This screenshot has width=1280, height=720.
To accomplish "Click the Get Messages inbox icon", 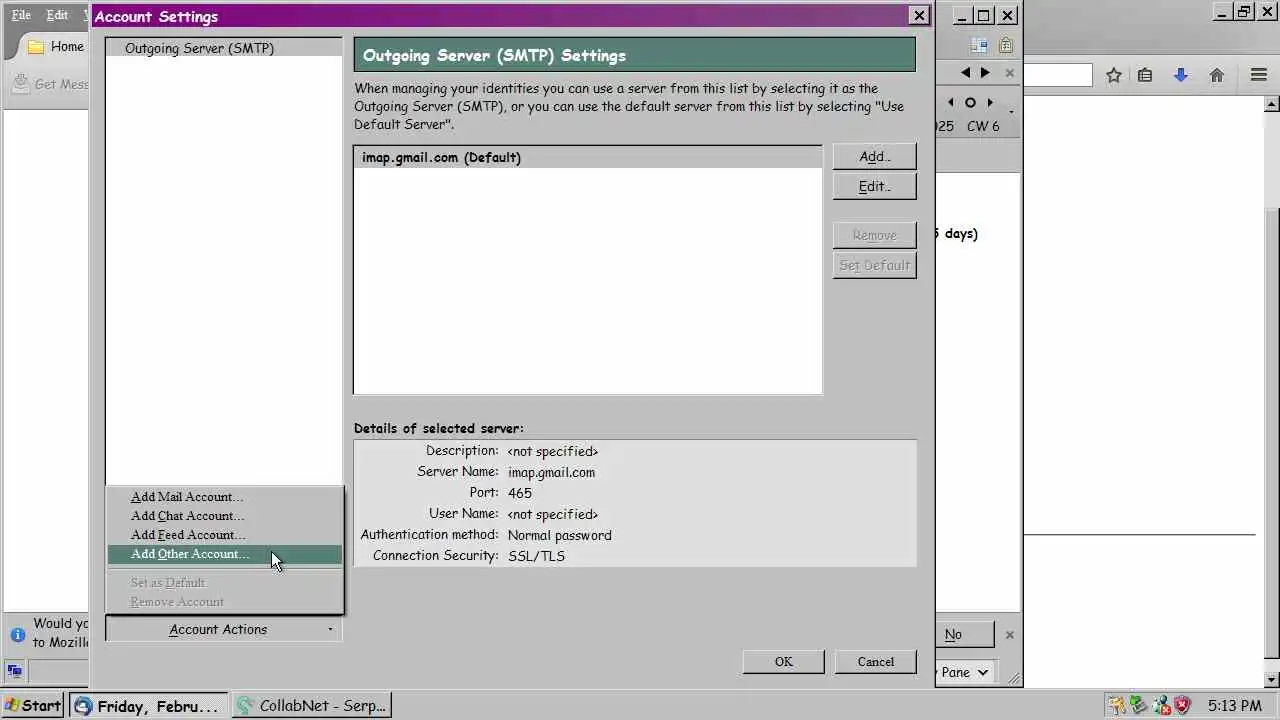I will (x=21, y=84).
